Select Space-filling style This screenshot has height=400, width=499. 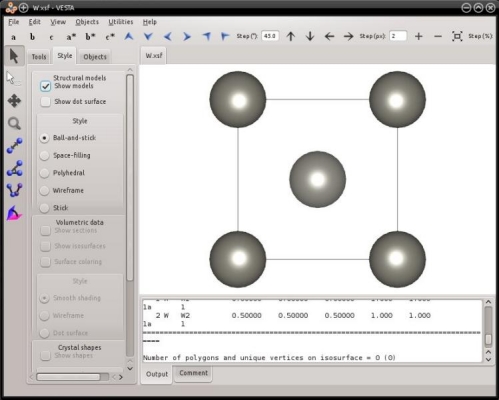click(44, 155)
